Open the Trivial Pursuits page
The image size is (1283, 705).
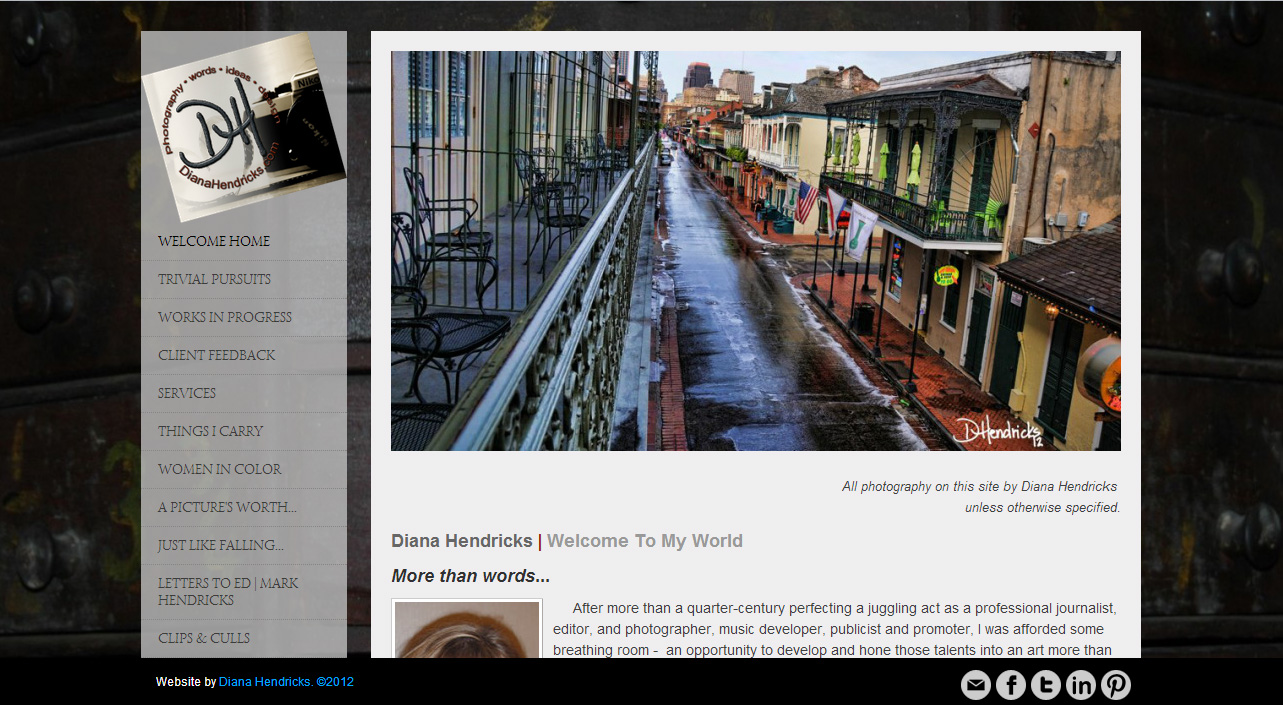coord(214,279)
